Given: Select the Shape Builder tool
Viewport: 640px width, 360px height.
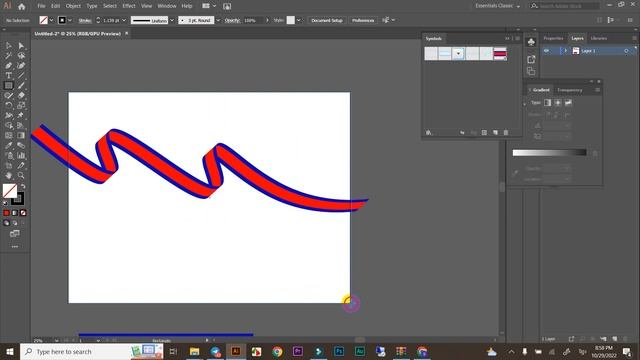Looking at the screenshot, I should click(x=9, y=125).
